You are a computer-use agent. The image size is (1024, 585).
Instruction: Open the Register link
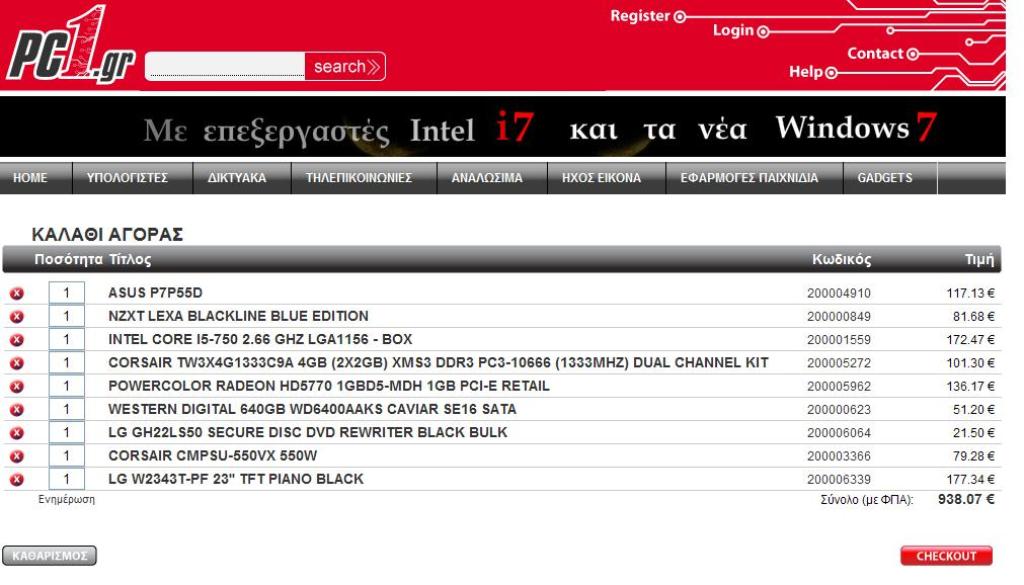click(x=647, y=16)
